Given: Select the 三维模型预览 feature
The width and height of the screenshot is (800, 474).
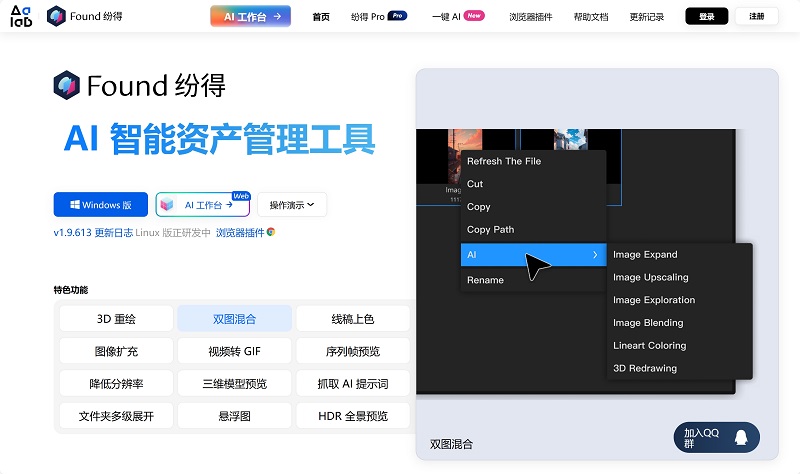Looking at the screenshot, I should tap(235, 384).
